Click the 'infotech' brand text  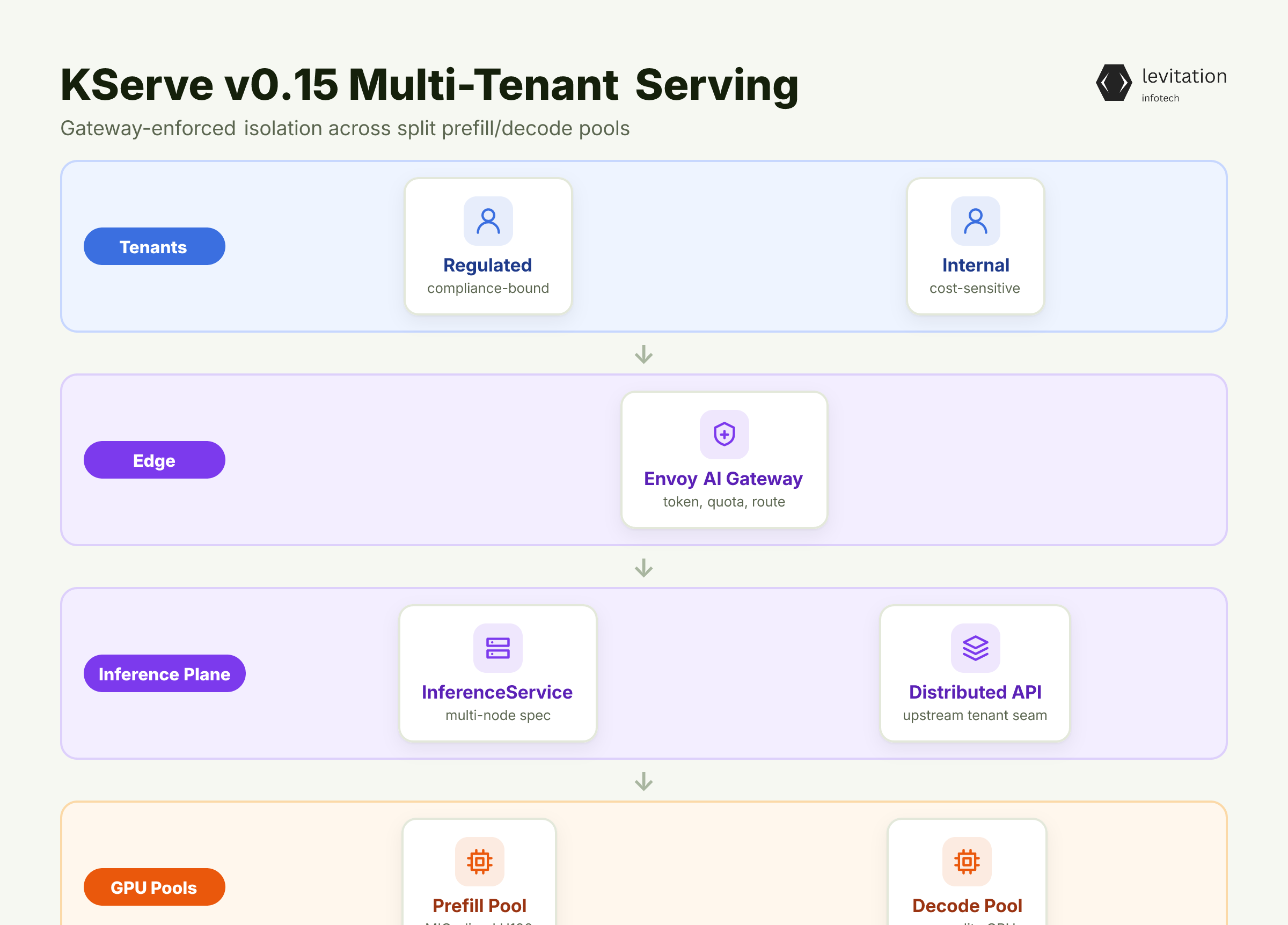pyautogui.click(x=1160, y=98)
